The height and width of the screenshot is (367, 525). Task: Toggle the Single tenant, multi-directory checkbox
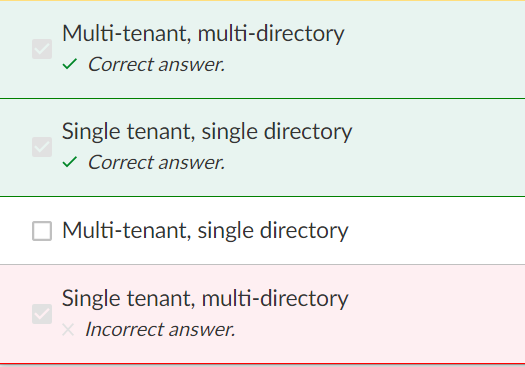pyautogui.click(x=42, y=314)
